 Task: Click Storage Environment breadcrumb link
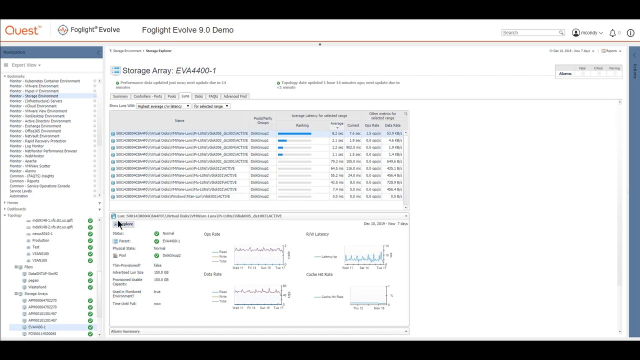tap(127, 51)
